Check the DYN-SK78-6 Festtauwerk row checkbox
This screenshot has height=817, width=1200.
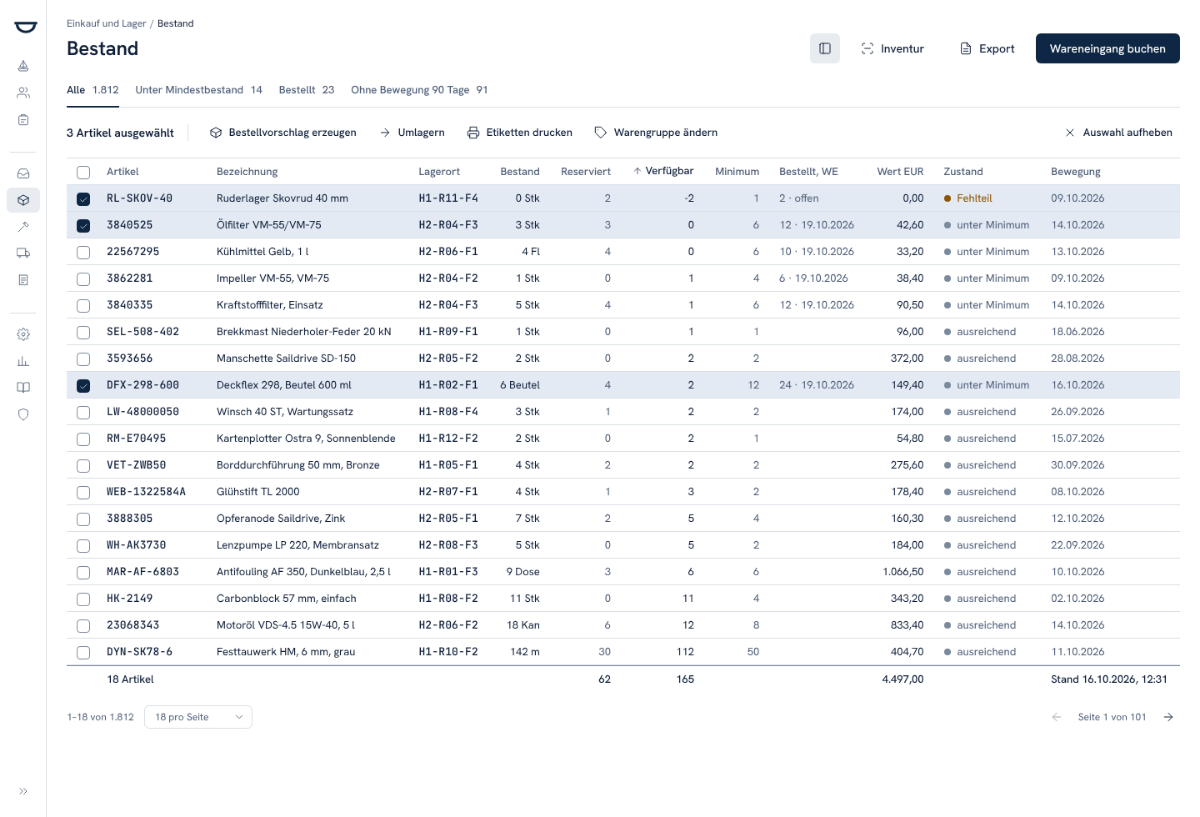coord(83,652)
